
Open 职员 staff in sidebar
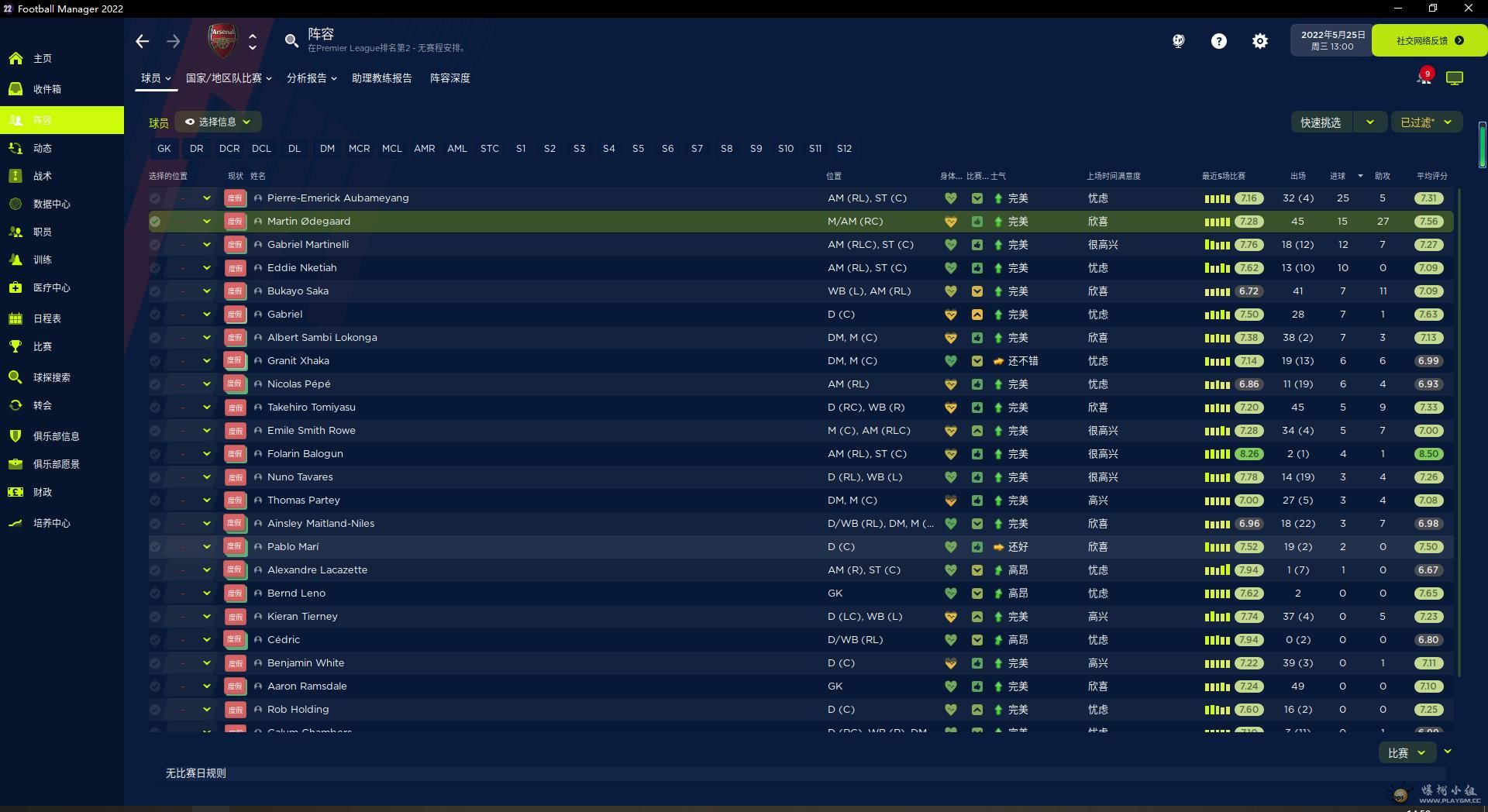tap(62, 232)
